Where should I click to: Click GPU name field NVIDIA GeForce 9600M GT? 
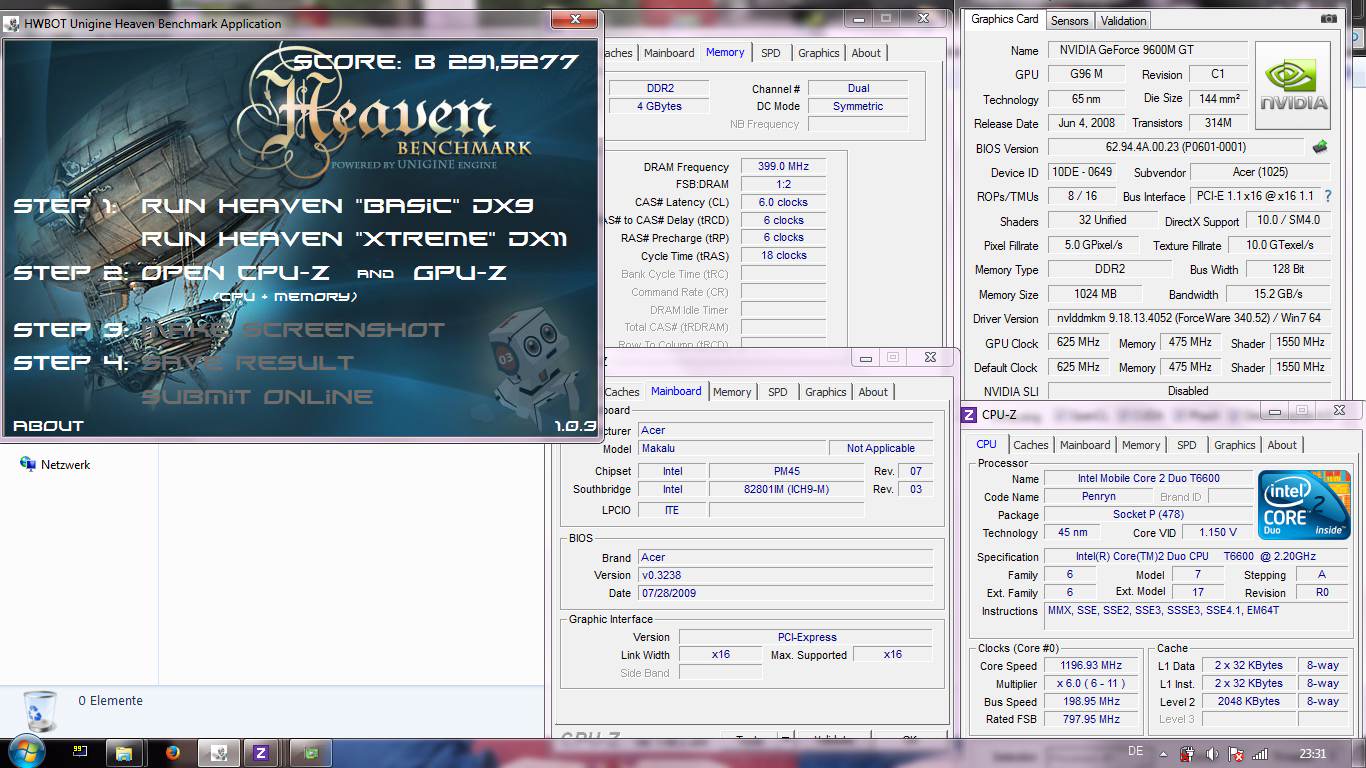point(1148,50)
